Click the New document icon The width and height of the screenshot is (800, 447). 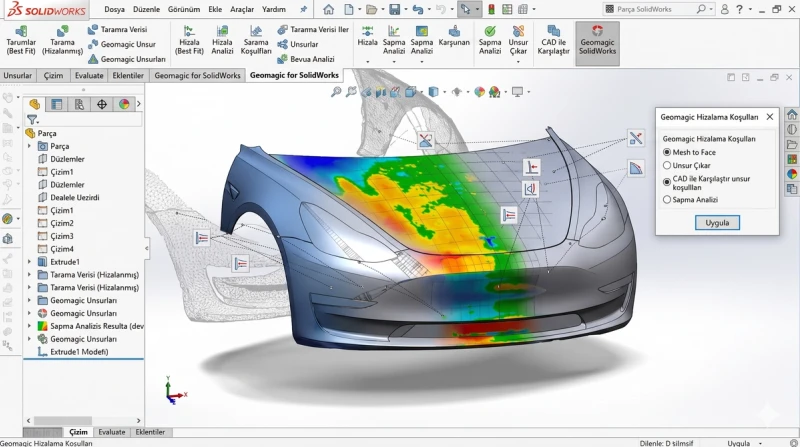point(348,9)
